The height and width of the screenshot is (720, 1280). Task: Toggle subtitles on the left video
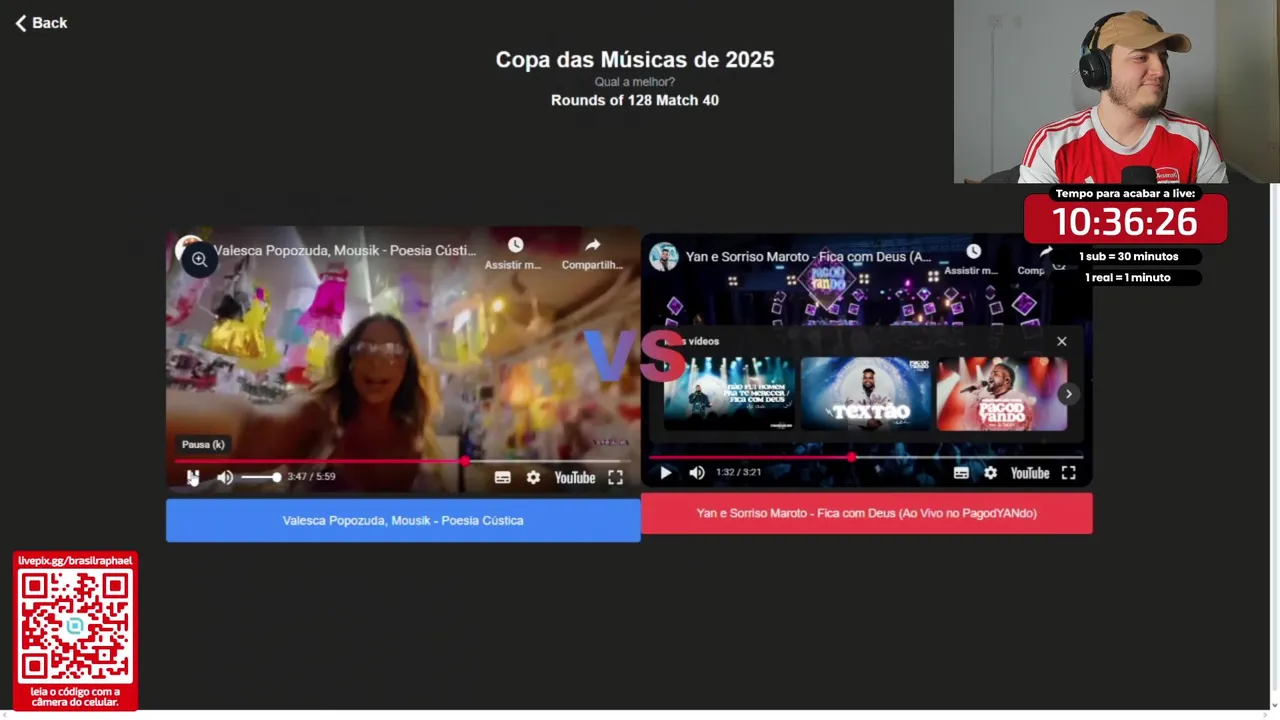pos(503,477)
